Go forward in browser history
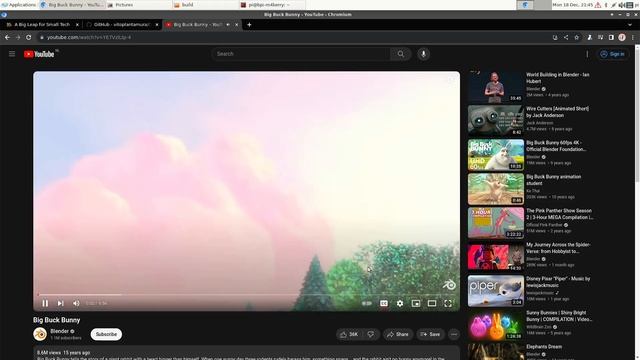The height and width of the screenshot is (360, 640). (18, 37)
